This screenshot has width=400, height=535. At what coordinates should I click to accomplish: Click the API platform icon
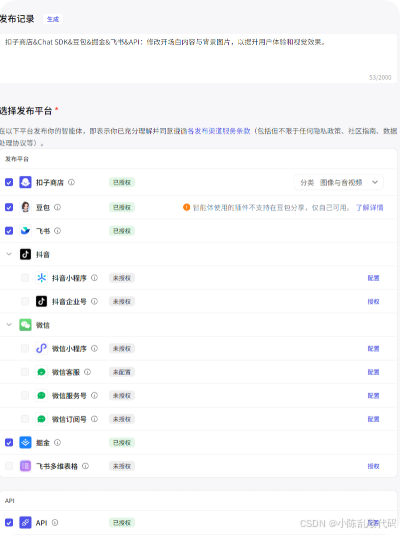pyautogui.click(x=25, y=522)
